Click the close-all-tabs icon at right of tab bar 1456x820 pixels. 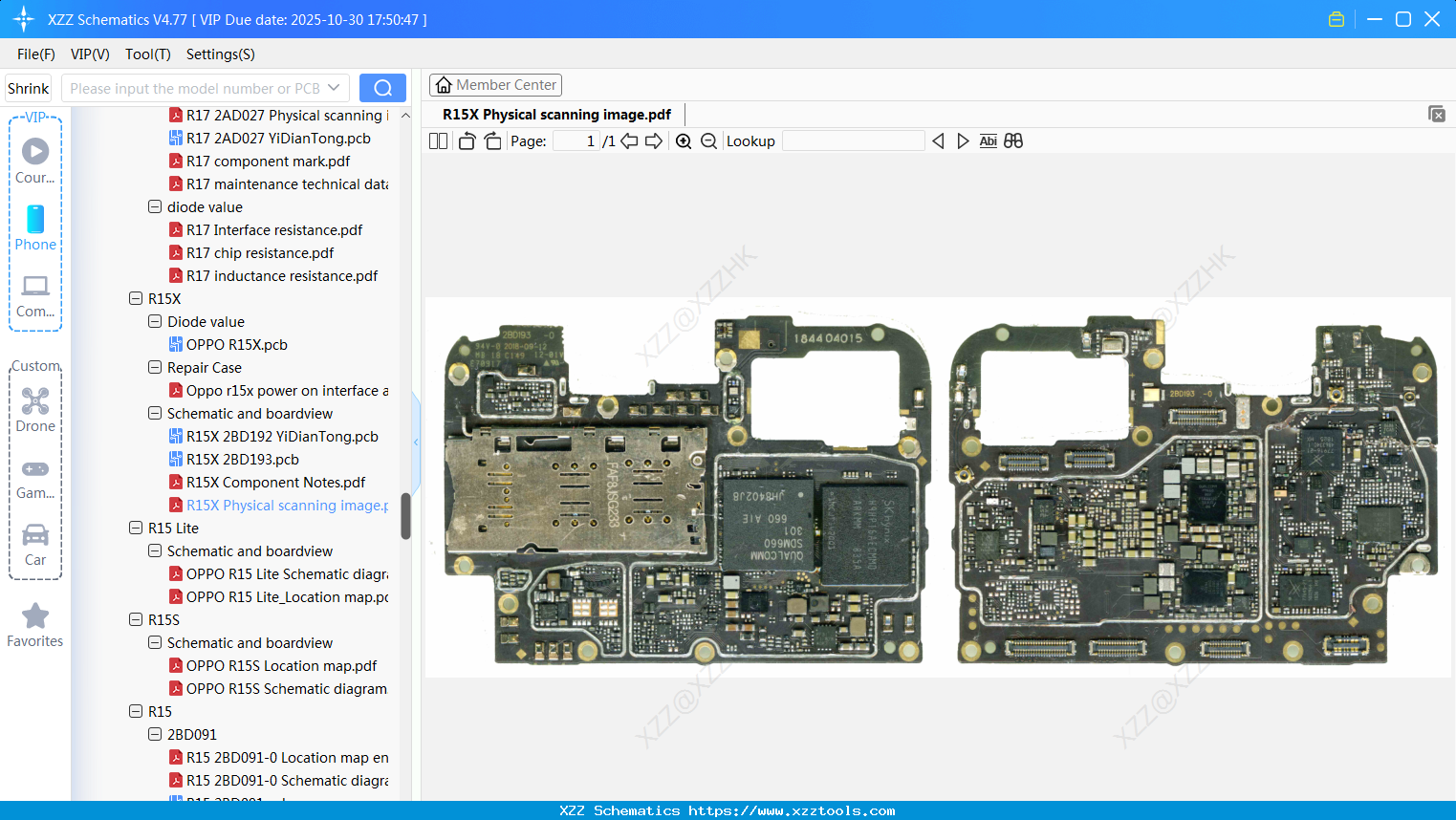coord(1437,114)
